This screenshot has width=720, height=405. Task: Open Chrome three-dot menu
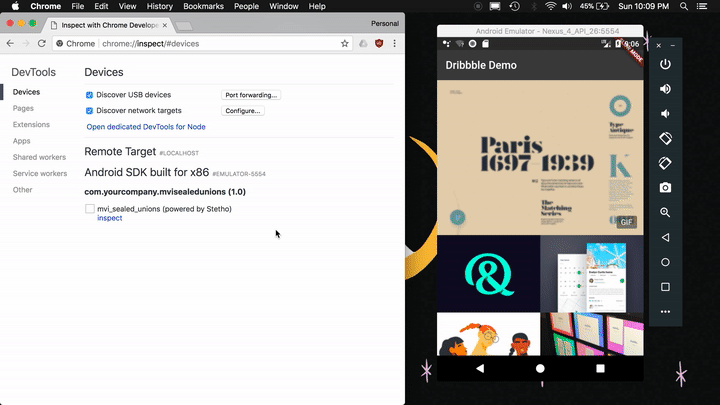pyautogui.click(x=394, y=44)
